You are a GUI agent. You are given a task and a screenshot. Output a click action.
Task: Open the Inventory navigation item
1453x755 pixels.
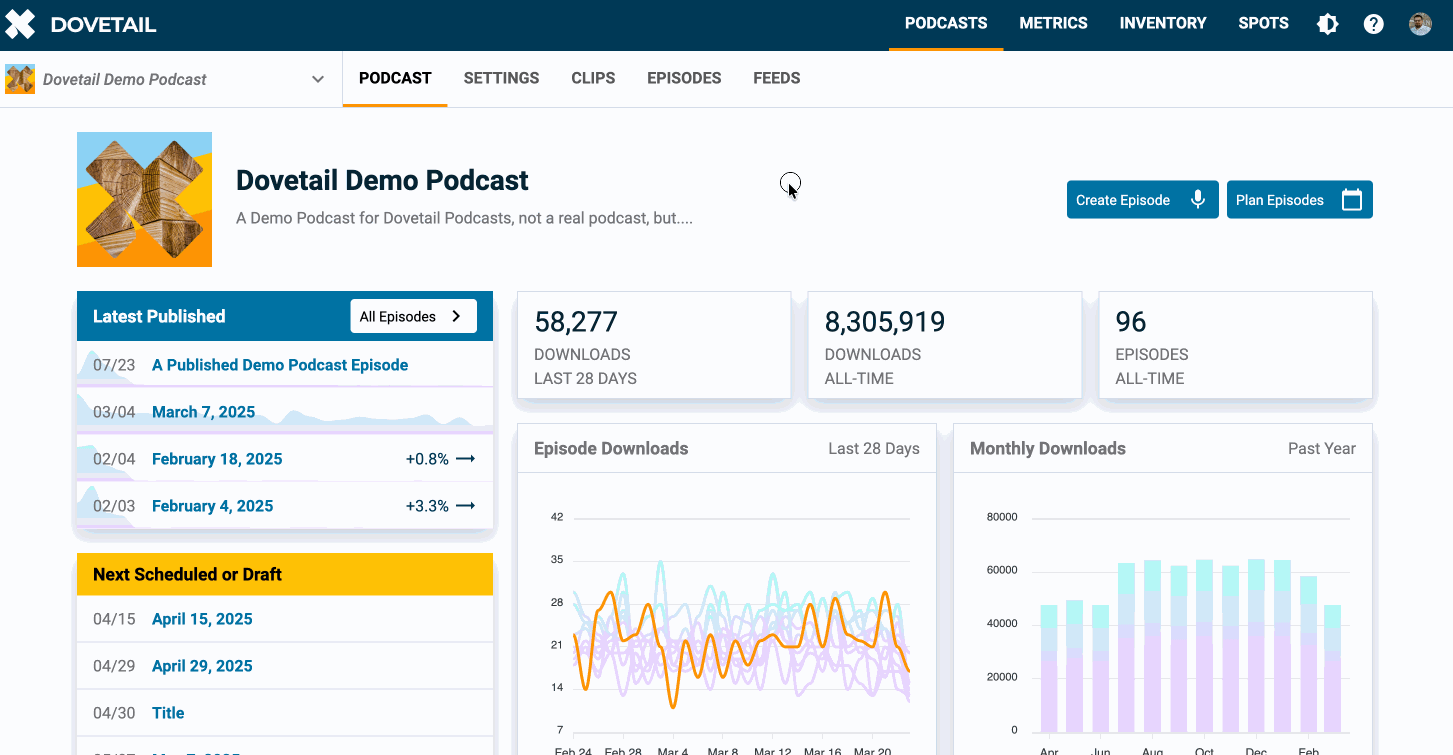click(1162, 23)
